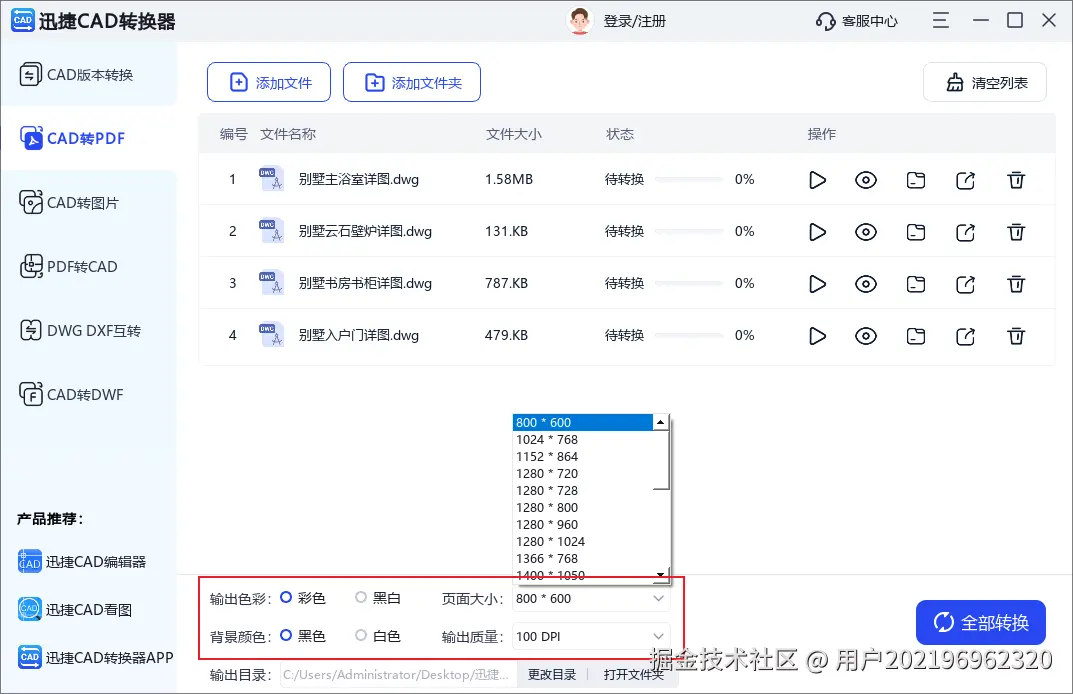Switch to PDF转CAD mode
1073x694 pixels.
pos(88,266)
